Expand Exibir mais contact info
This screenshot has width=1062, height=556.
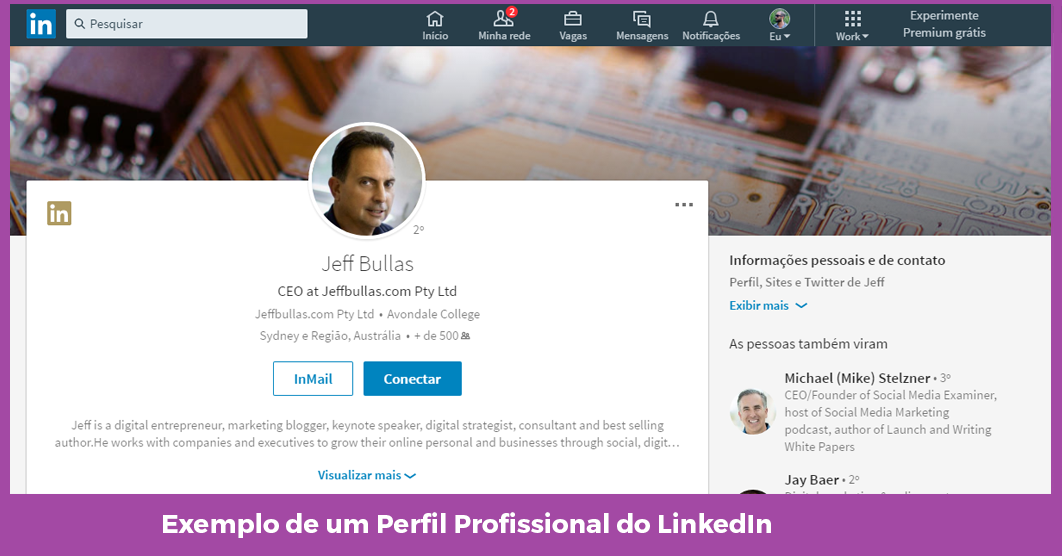[x=767, y=306]
